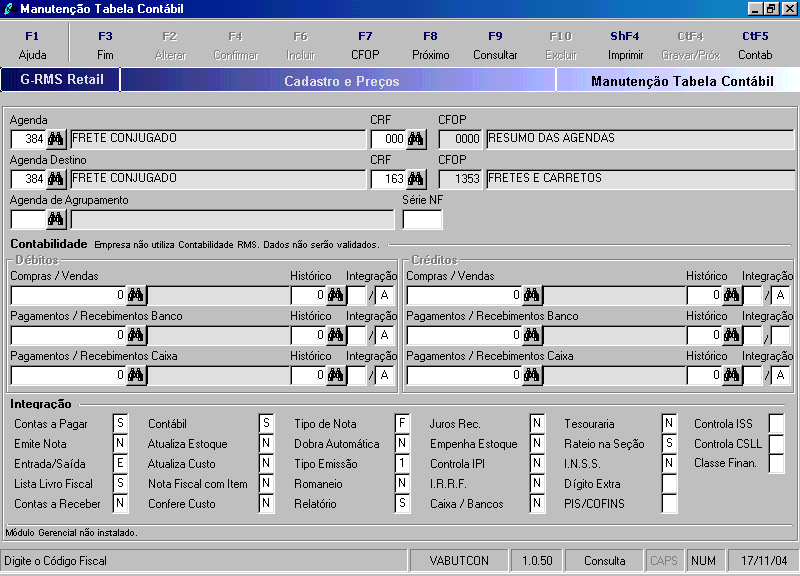Screen dimensions: 800x576
Task: Toggle the Tipo de Nota flag box
Action: pos(403,423)
